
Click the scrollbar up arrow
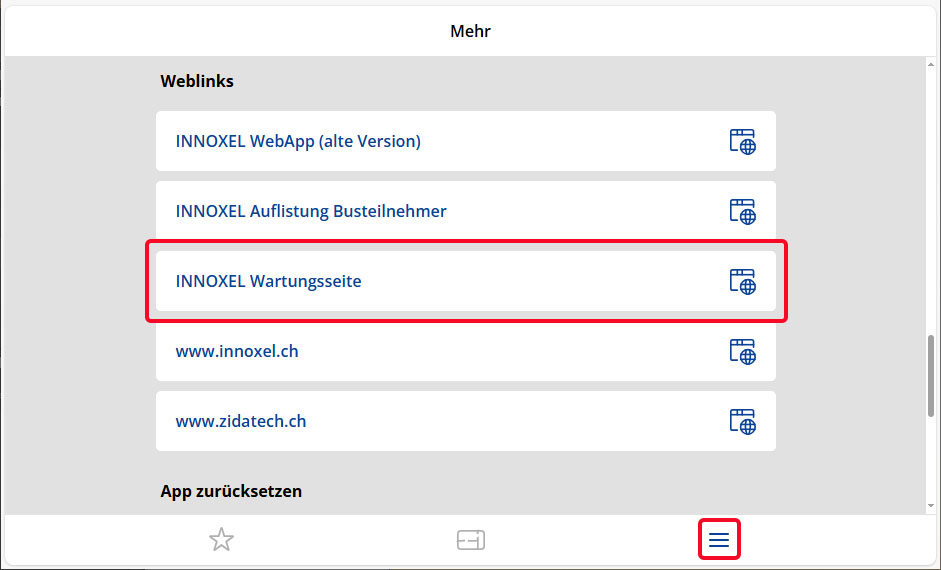tap(931, 64)
